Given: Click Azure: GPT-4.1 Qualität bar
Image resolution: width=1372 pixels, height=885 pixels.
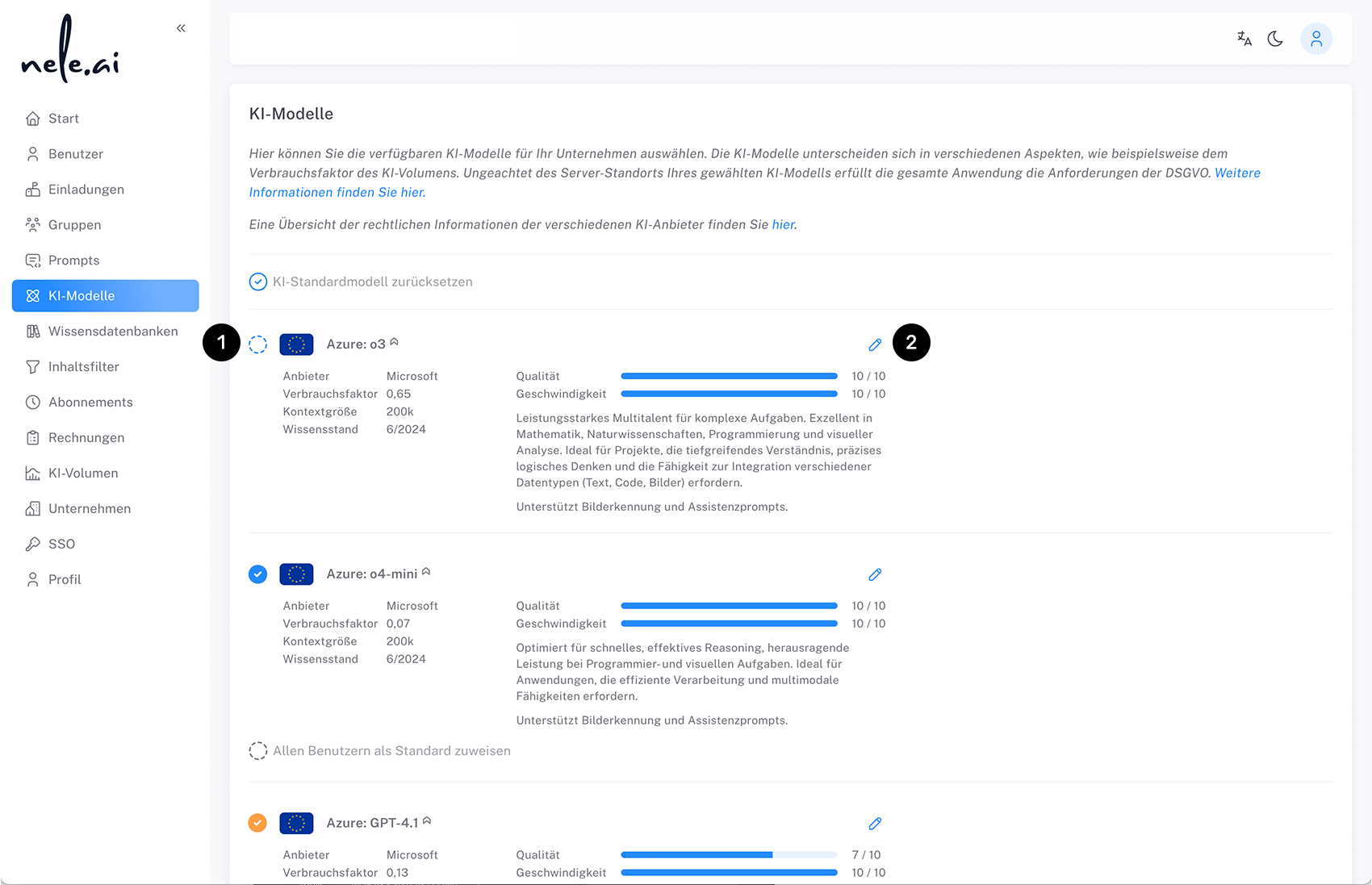Looking at the screenshot, I should coord(729,854).
